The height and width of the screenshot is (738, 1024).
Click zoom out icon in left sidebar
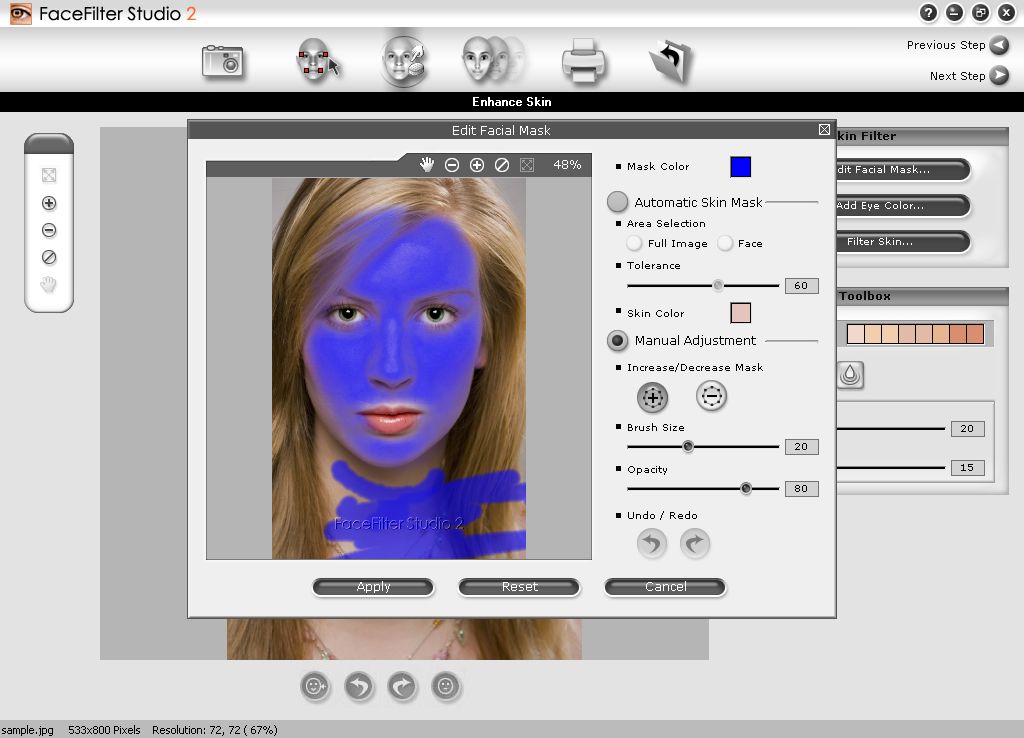[49, 230]
